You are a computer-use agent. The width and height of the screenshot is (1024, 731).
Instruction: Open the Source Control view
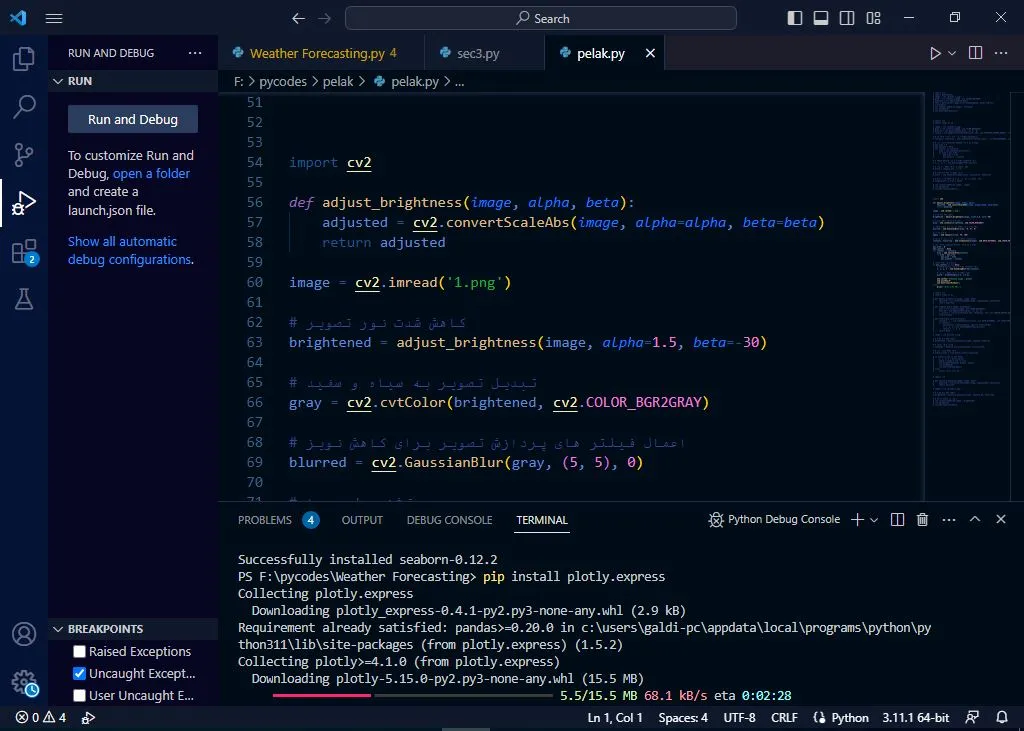pos(24,155)
